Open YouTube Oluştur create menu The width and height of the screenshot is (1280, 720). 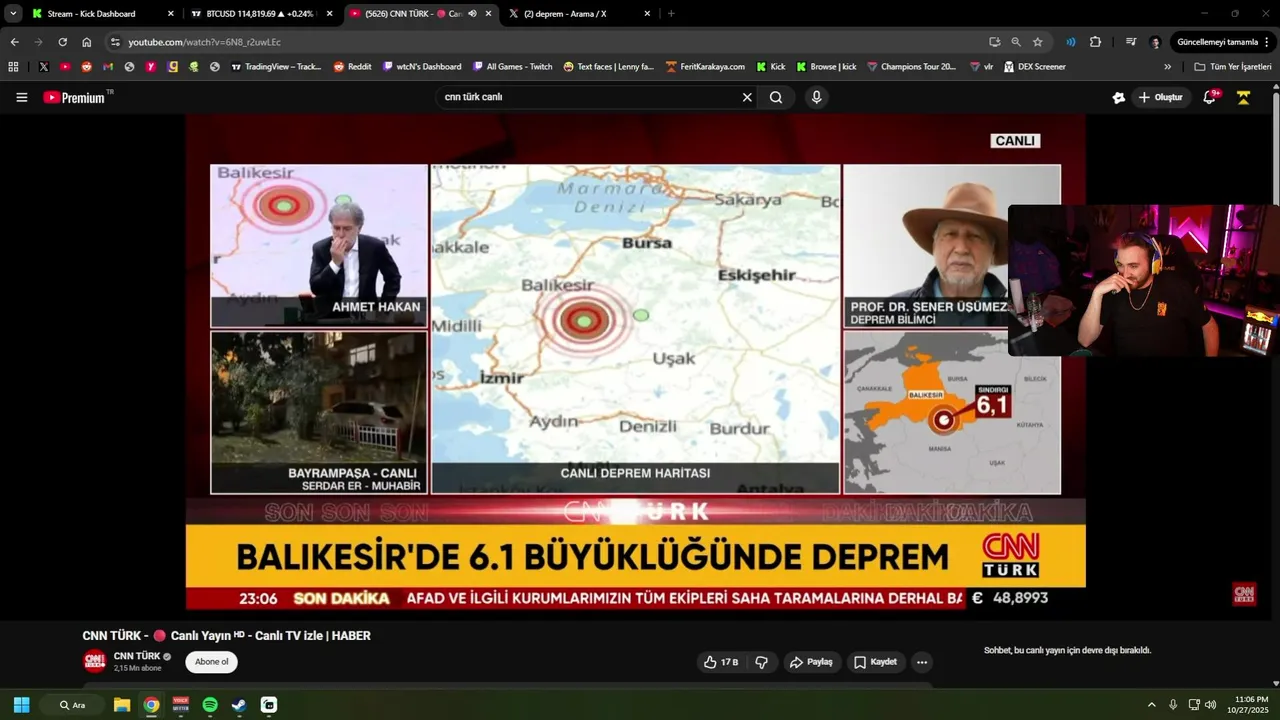point(1161,97)
